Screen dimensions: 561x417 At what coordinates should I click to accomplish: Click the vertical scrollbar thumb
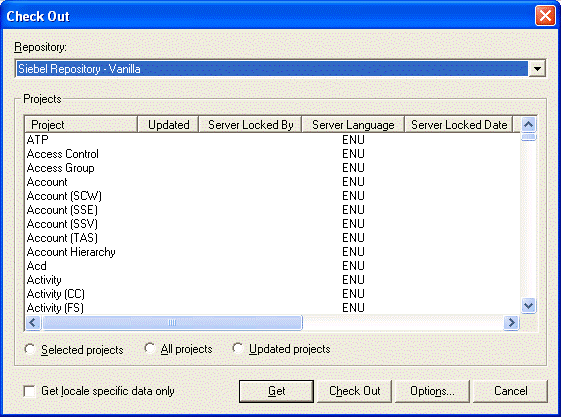[528, 137]
